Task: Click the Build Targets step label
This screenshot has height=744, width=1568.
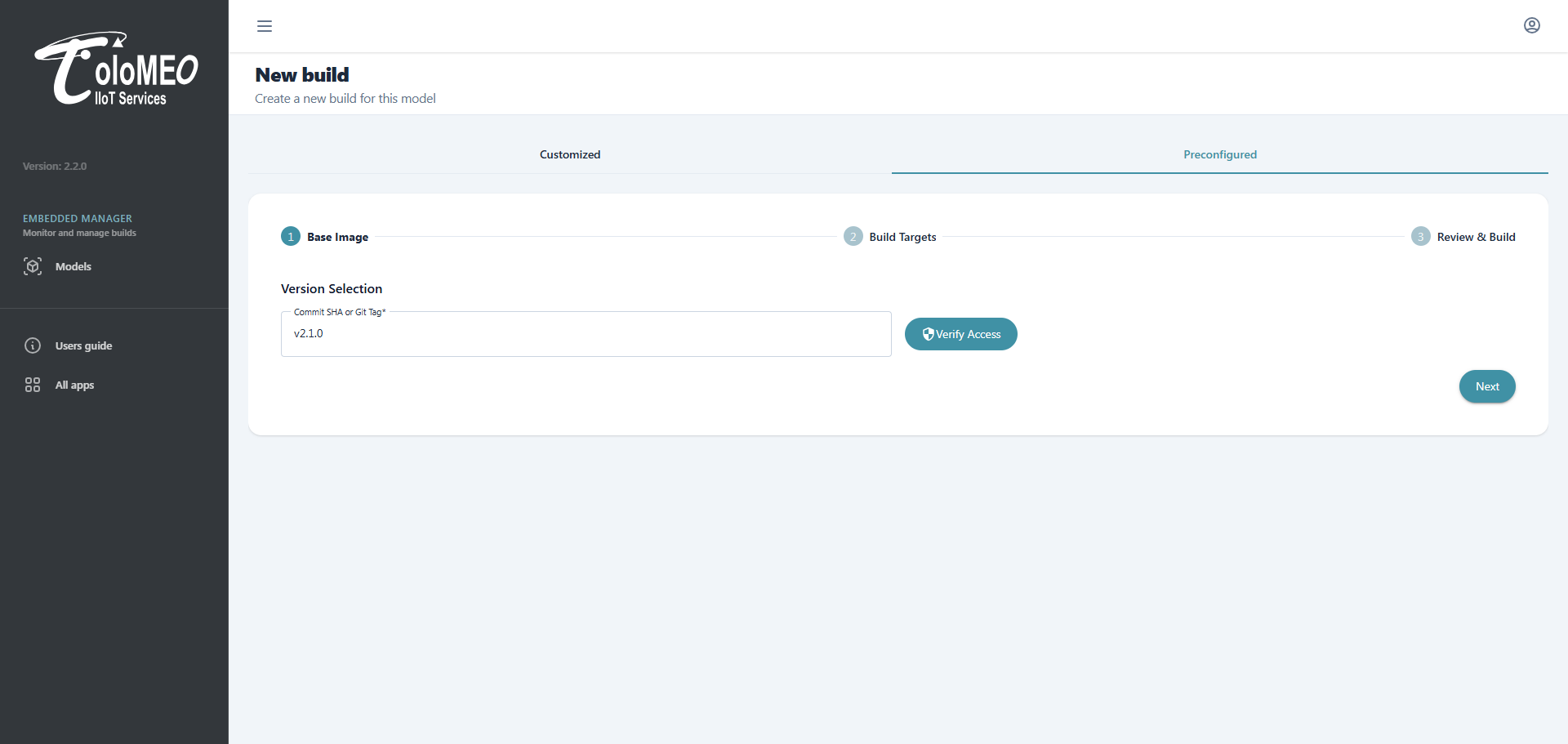Action: coord(902,237)
